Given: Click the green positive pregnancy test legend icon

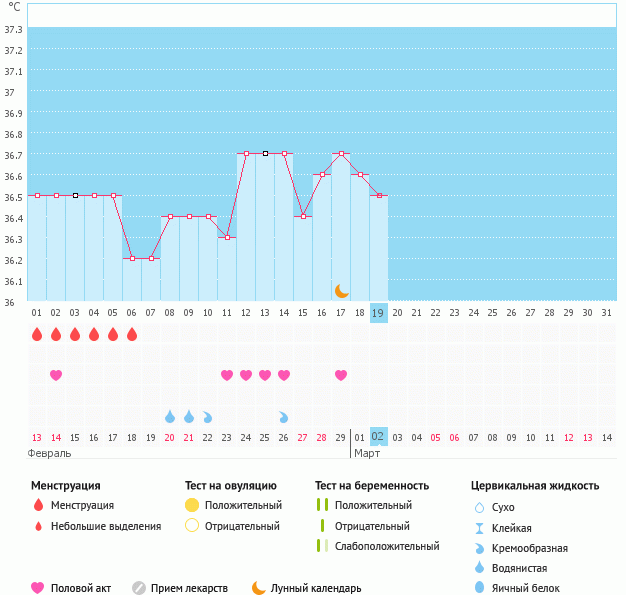Looking at the screenshot, I should coord(321,505).
